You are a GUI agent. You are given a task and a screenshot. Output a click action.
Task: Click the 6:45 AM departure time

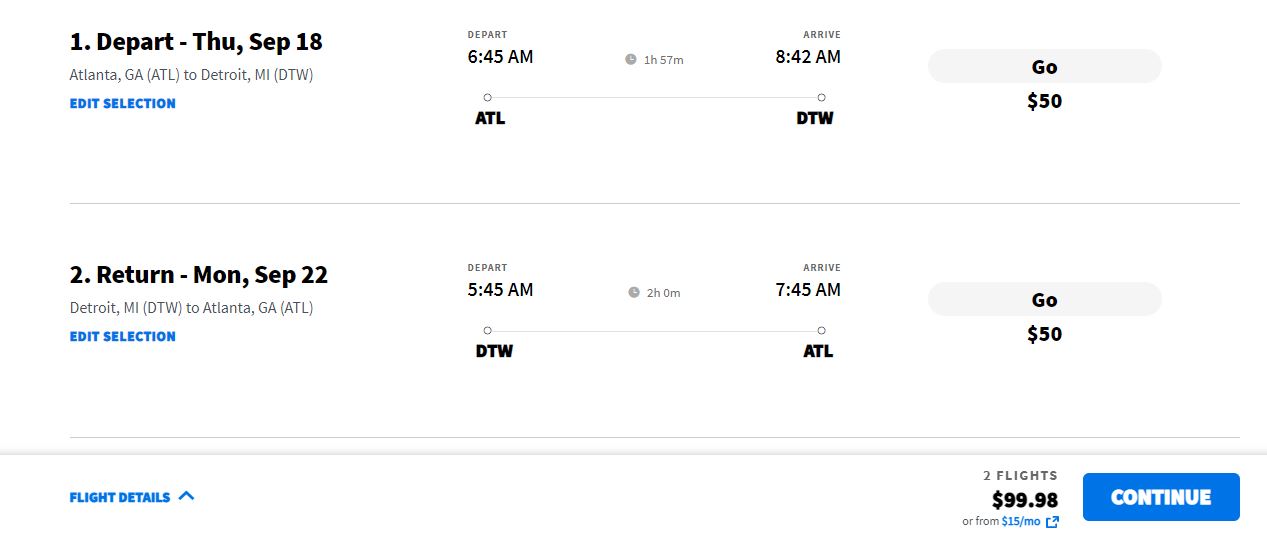coord(500,57)
